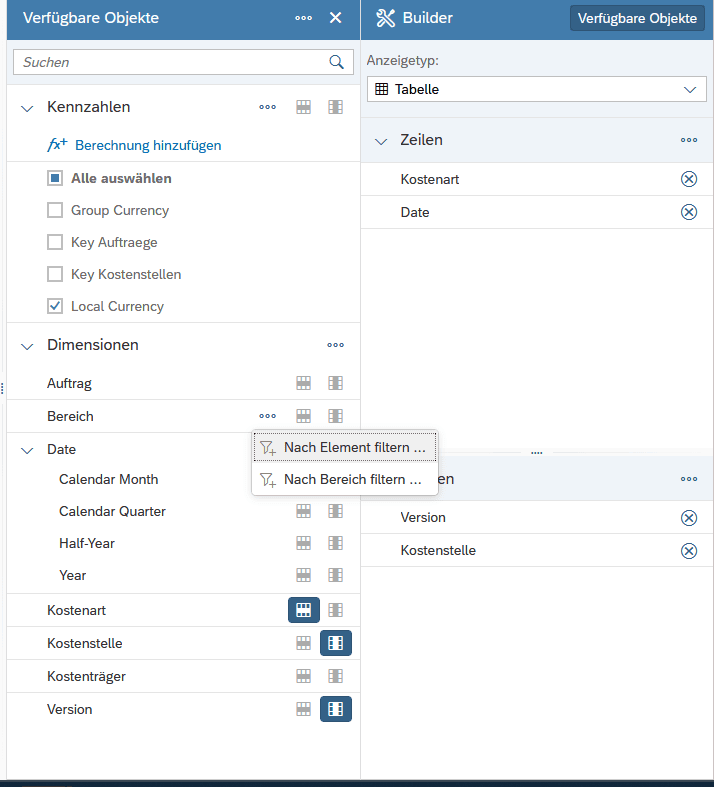Enable the Group Currency checkbox
714x787 pixels.
pos(55,210)
